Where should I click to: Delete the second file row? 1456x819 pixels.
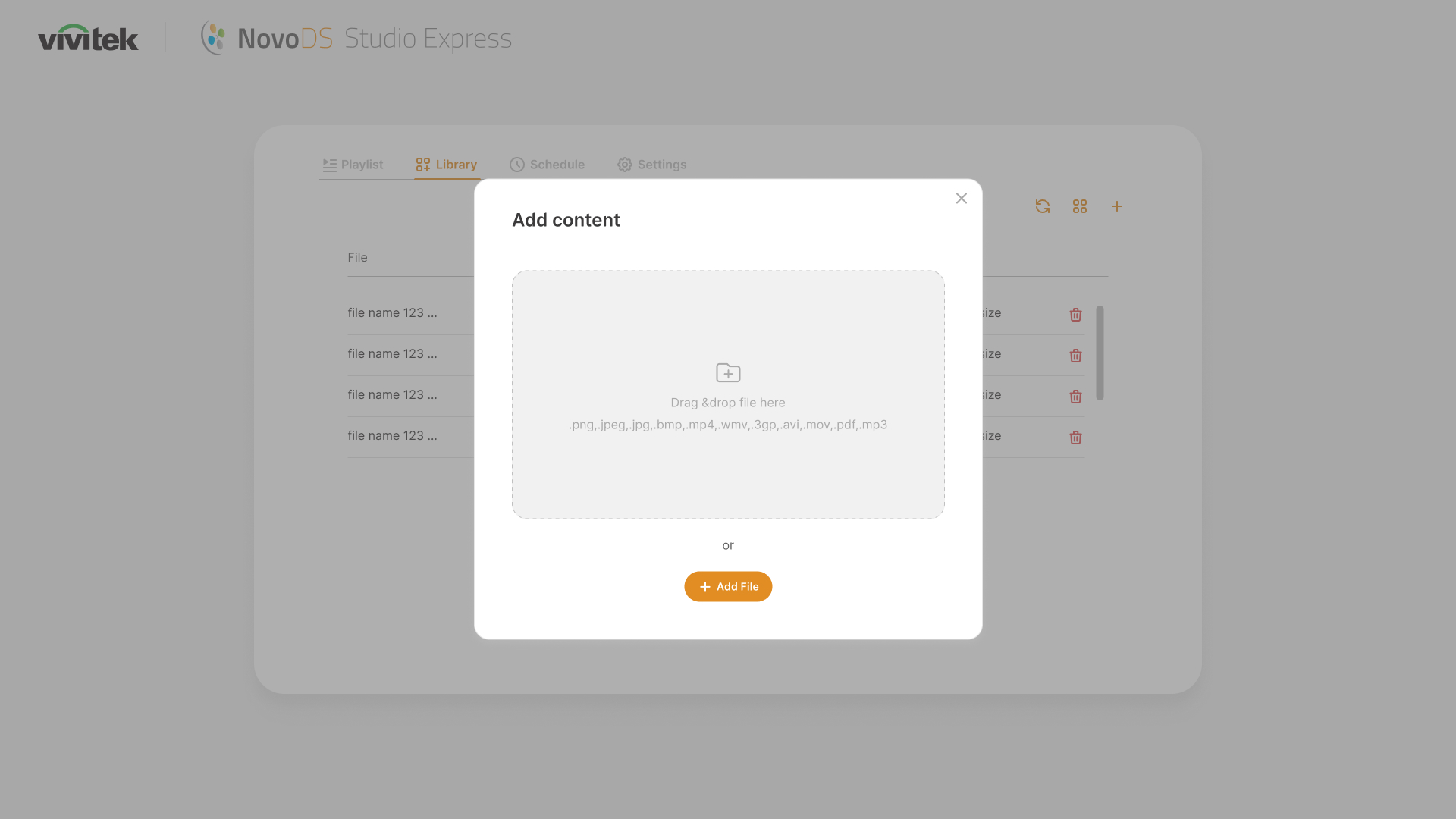coord(1075,356)
